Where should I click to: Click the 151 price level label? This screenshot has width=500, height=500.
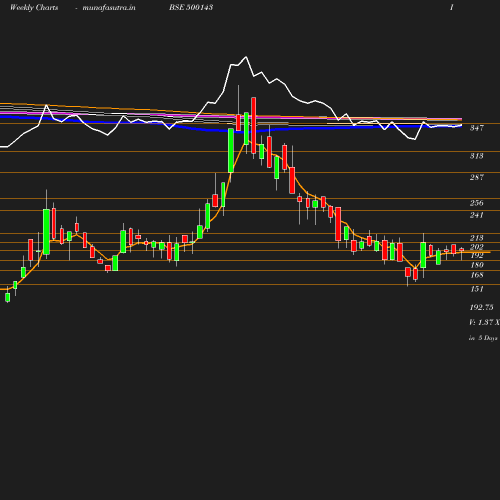click(477, 289)
